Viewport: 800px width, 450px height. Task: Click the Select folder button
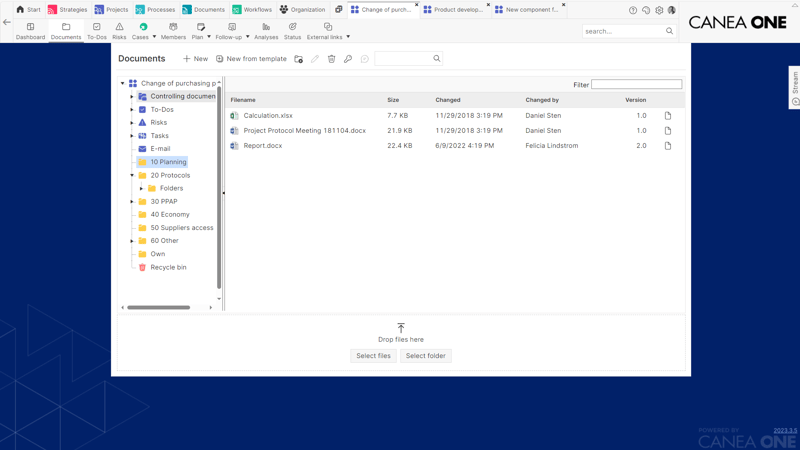[426, 356]
